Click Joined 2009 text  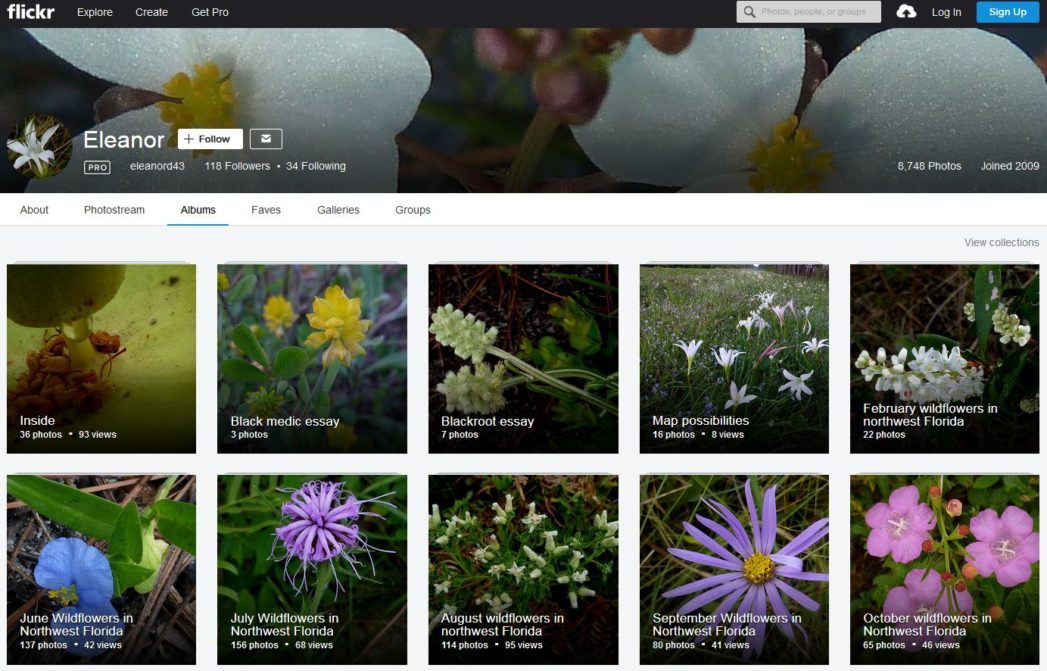point(1010,166)
